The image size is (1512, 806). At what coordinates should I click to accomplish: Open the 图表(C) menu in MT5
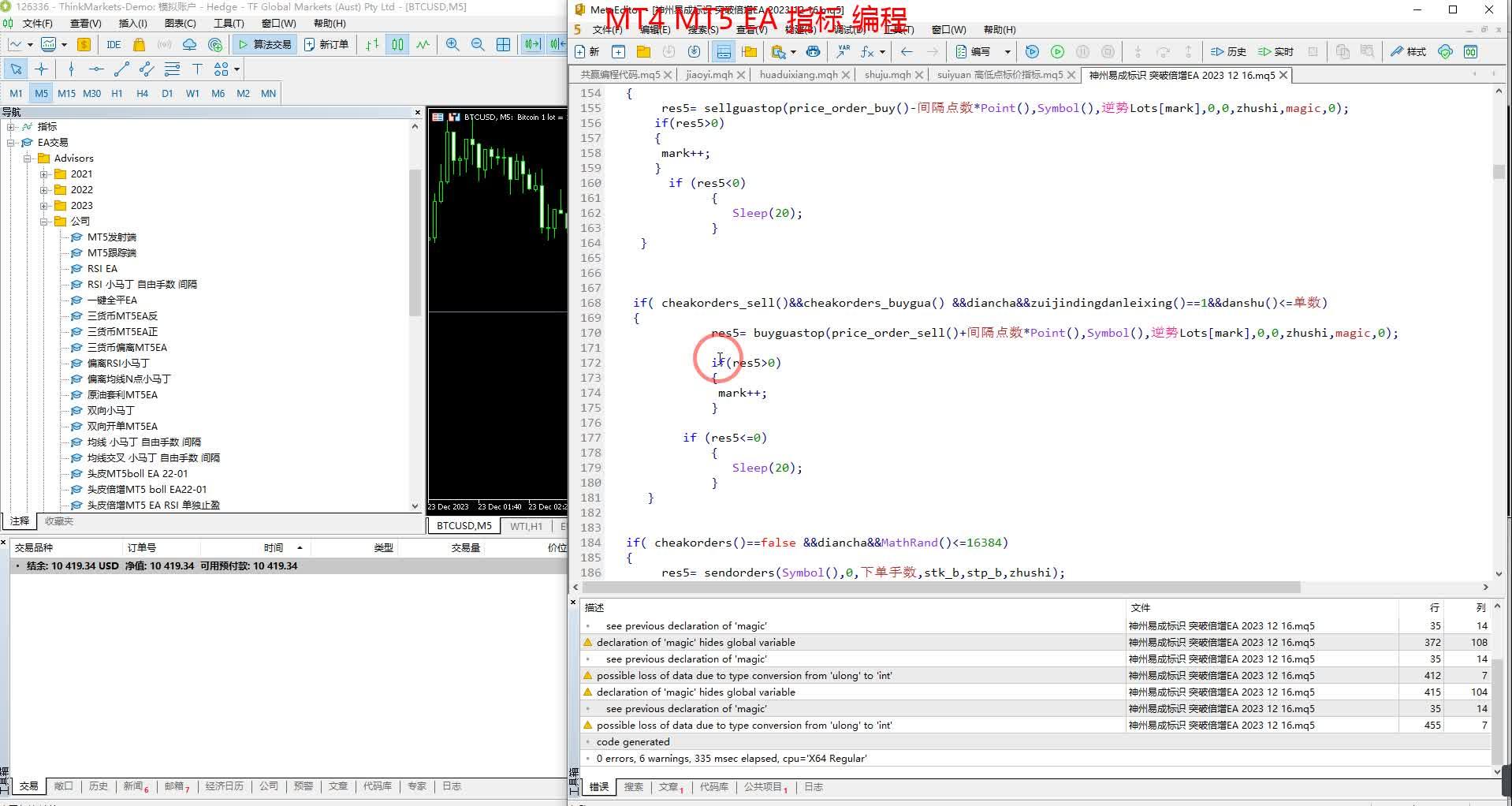(x=180, y=24)
